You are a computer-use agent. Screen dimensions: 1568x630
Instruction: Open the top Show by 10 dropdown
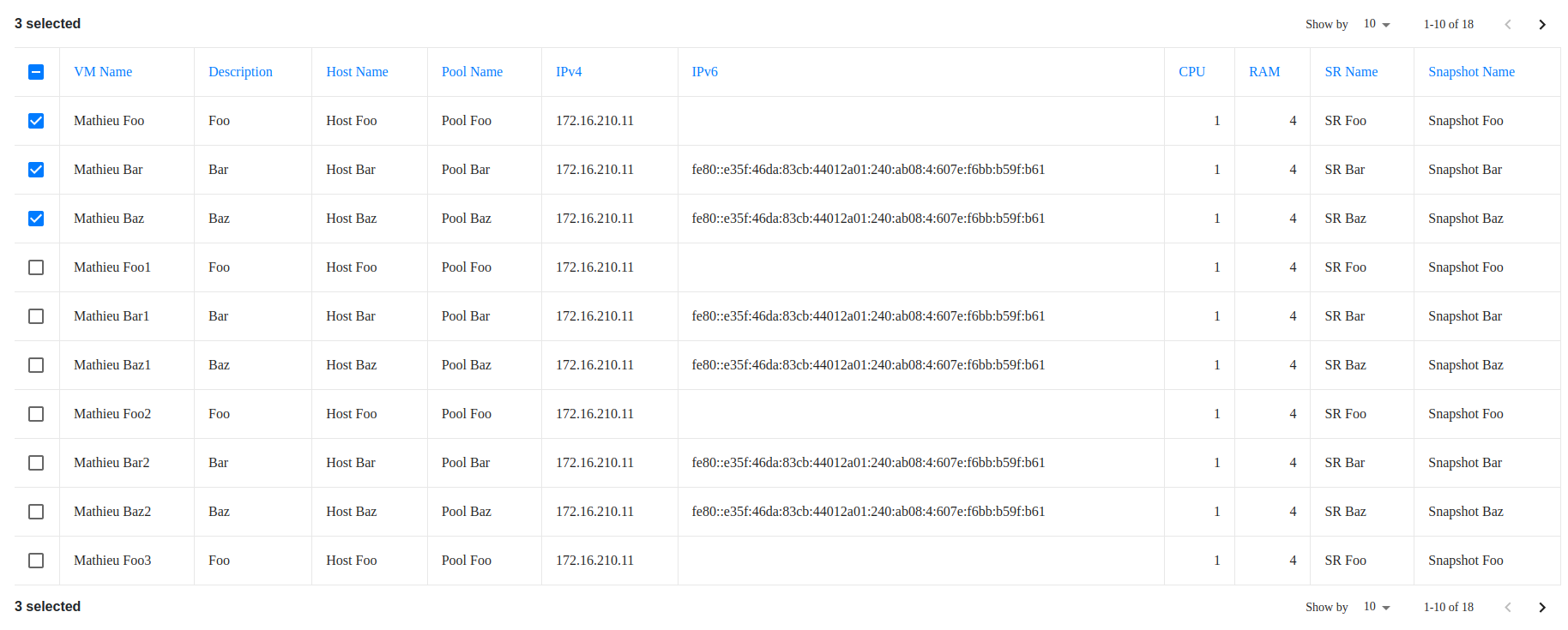coord(1376,24)
